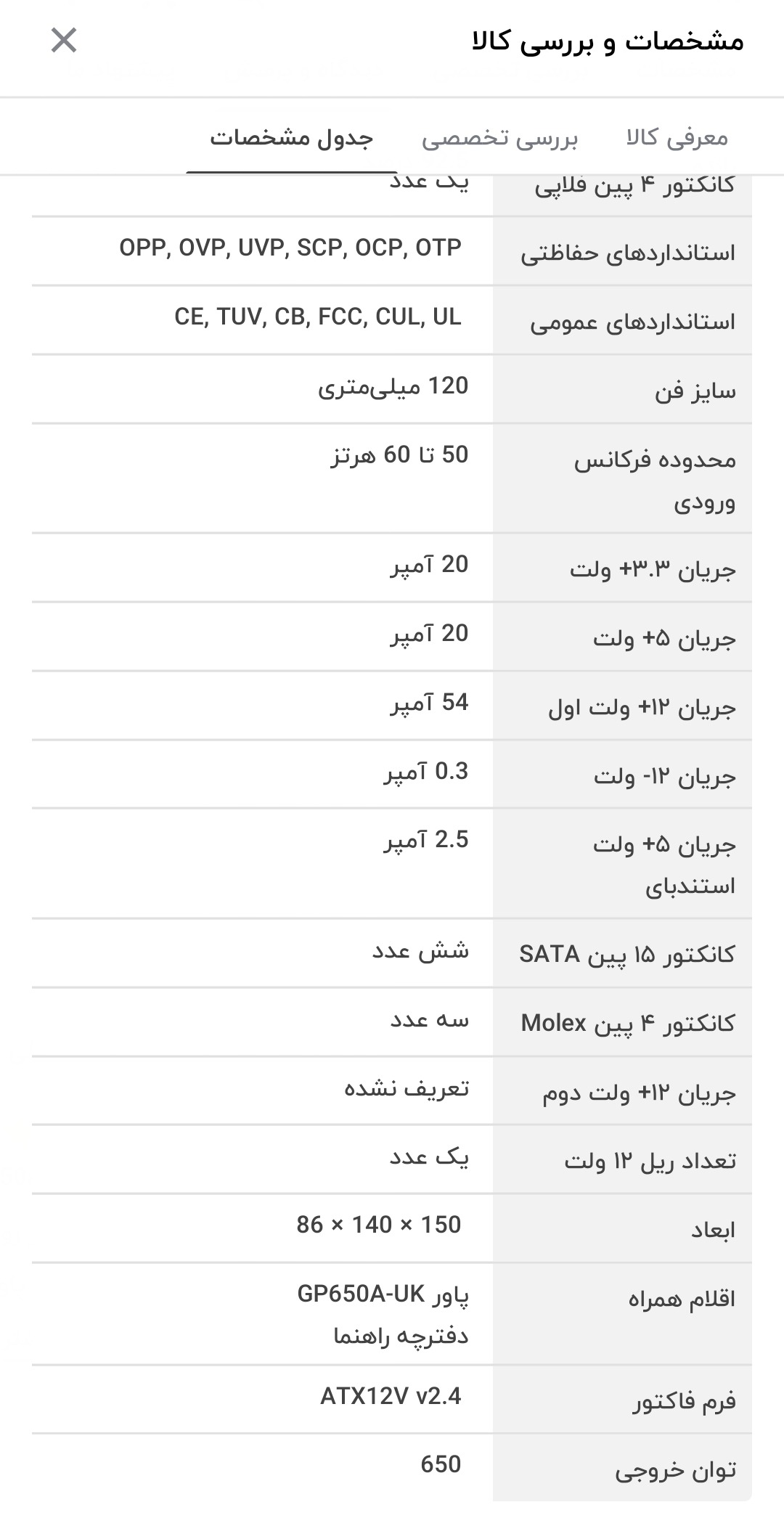Viewport: 784px width, 1518px height.
Task: Tap the کانکتور ۱۵ پین SATA label
Action: [626, 953]
